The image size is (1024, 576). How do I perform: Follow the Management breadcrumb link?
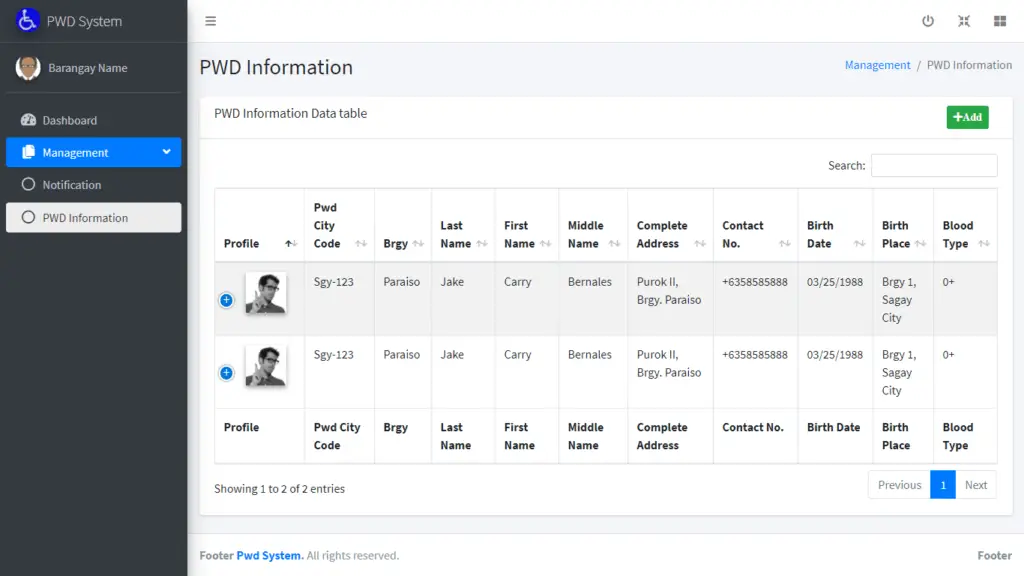[x=877, y=64]
